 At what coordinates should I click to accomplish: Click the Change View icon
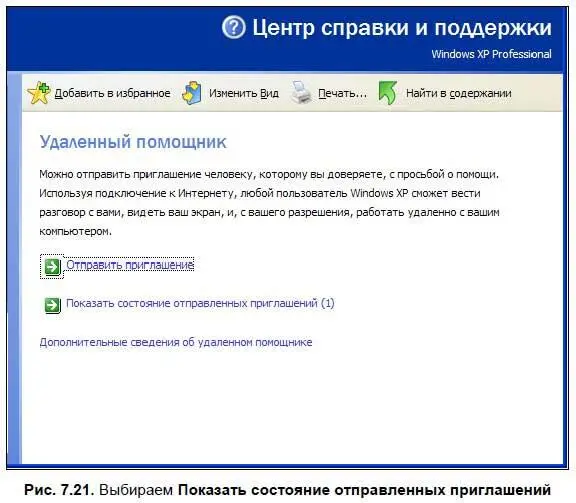click(x=192, y=93)
